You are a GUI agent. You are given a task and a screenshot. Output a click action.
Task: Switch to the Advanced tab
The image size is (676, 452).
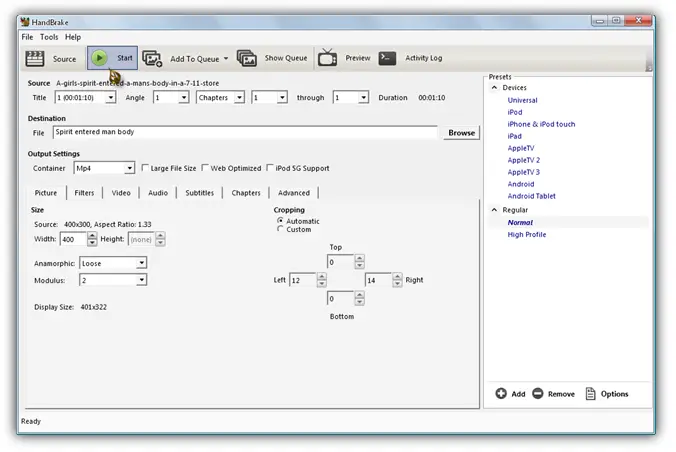point(294,193)
